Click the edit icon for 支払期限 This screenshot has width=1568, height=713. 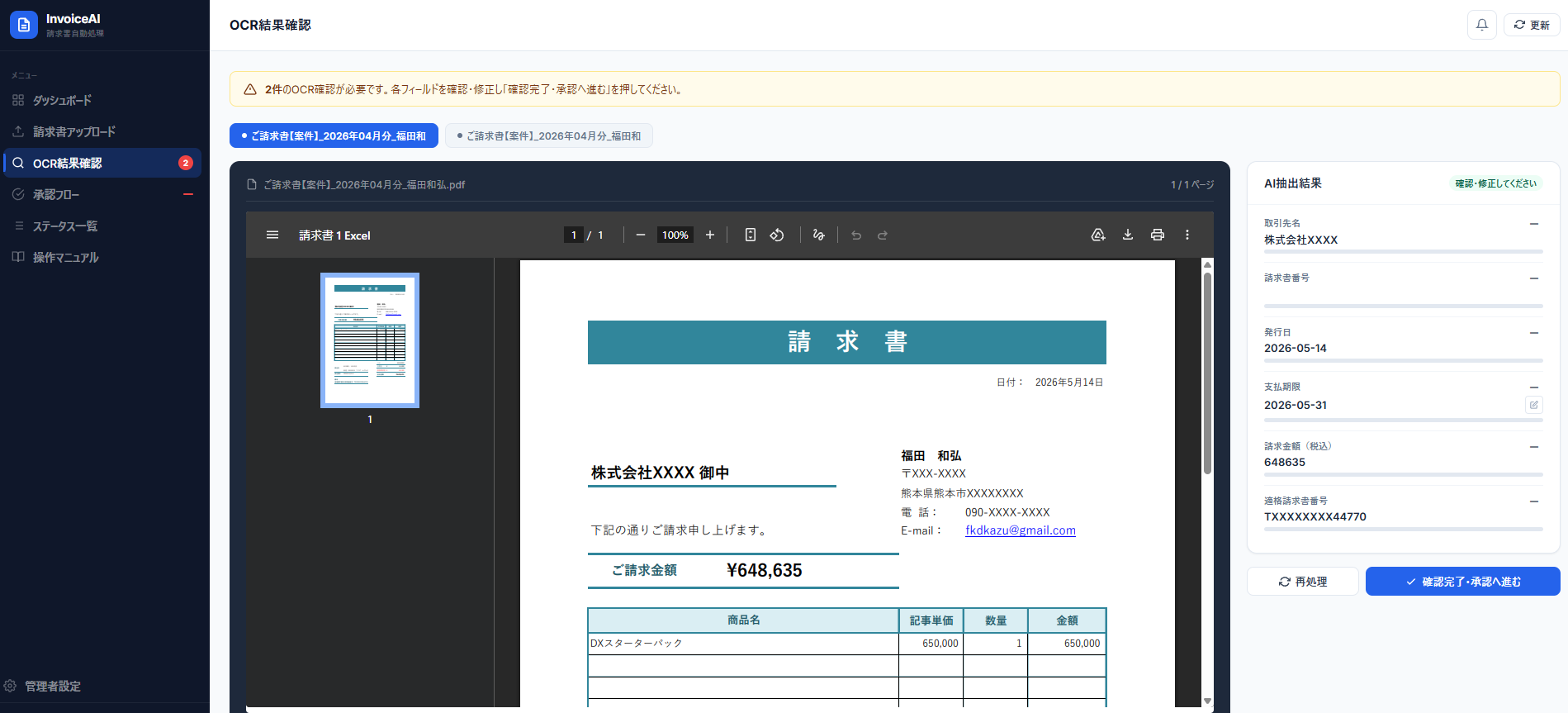coord(1534,405)
